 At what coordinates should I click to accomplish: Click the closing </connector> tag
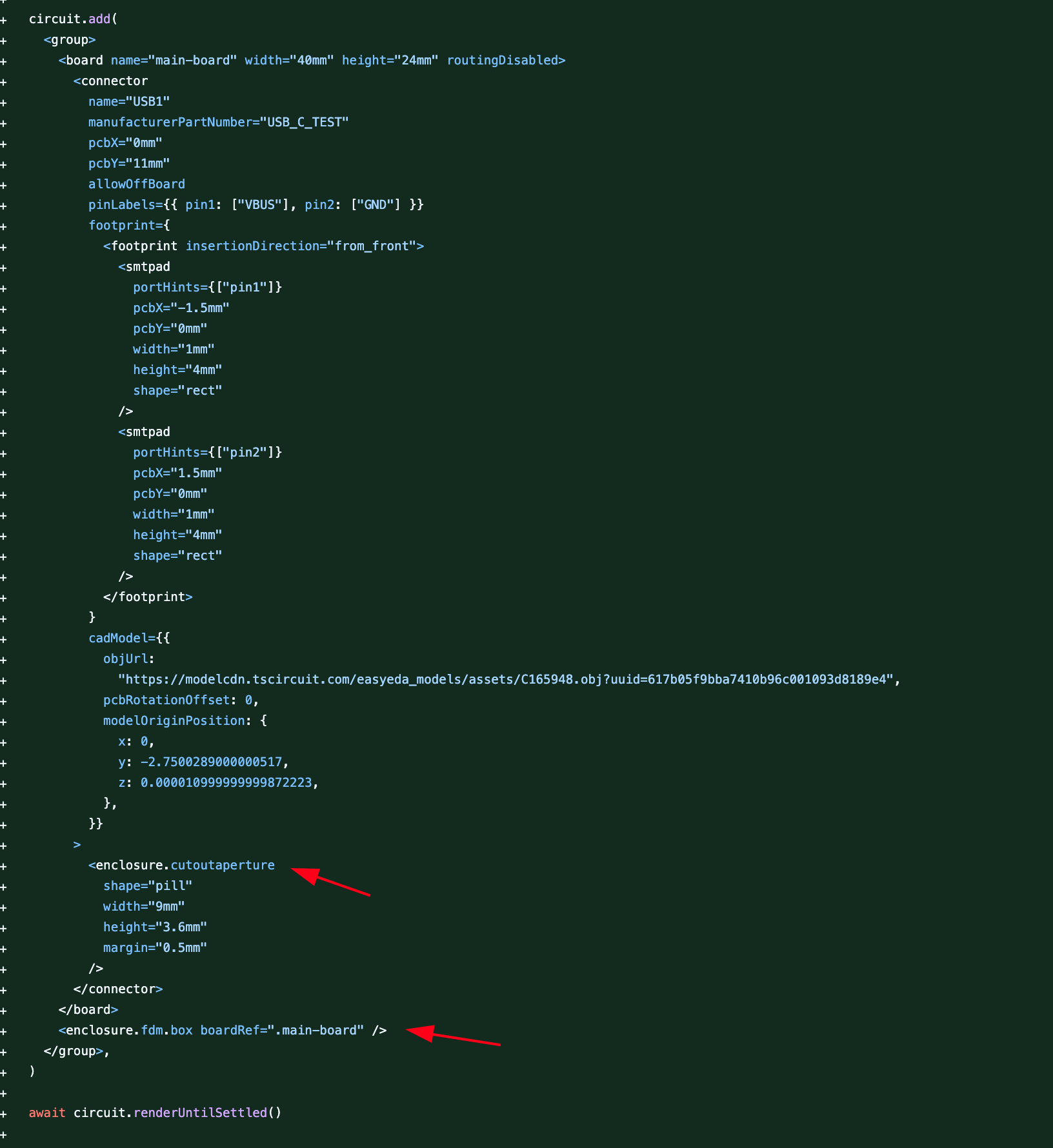click(118, 989)
